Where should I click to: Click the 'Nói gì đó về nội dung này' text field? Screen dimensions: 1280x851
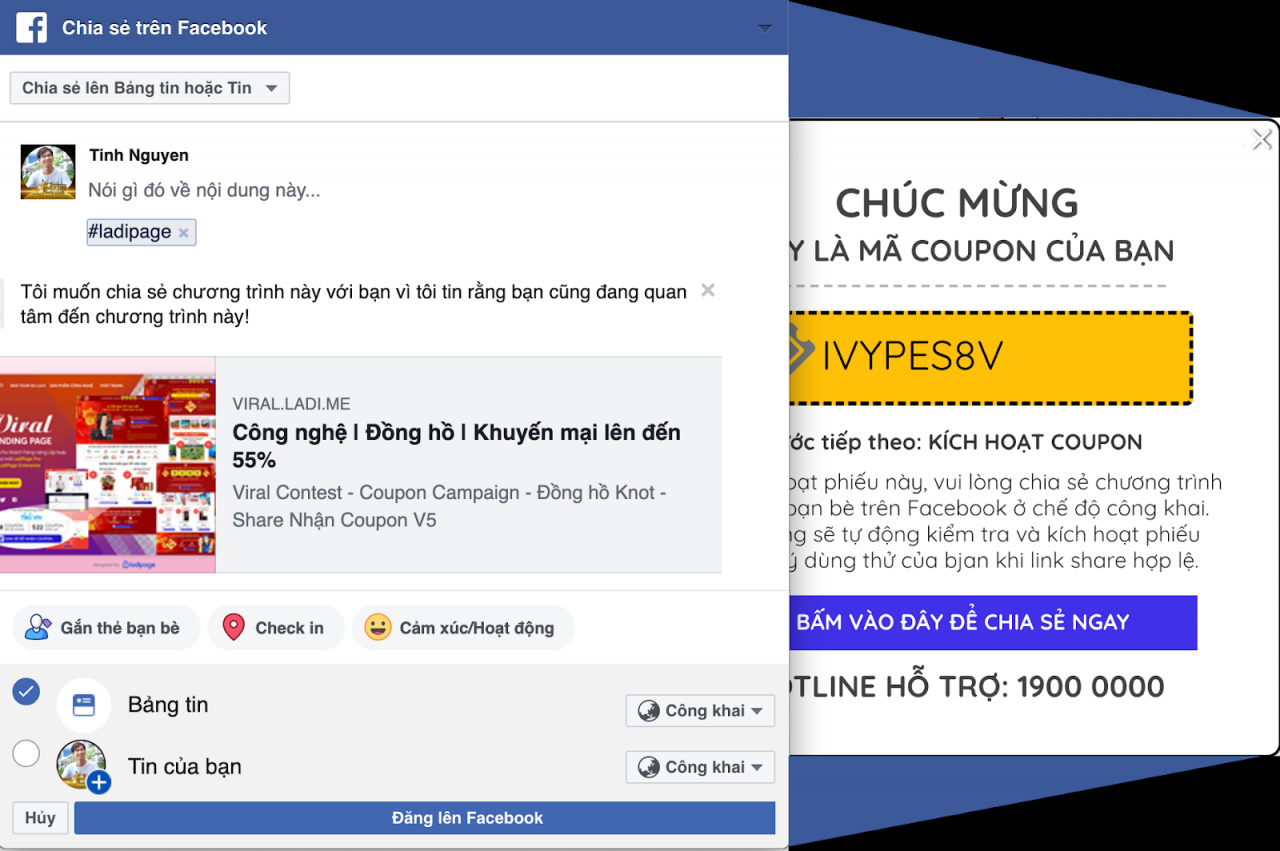[204, 190]
